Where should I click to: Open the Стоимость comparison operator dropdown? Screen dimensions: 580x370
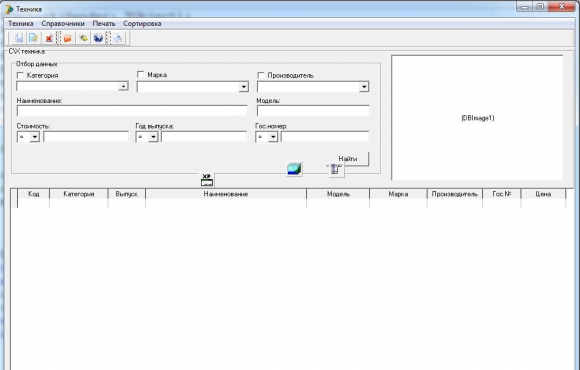pyautogui.click(x=34, y=137)
